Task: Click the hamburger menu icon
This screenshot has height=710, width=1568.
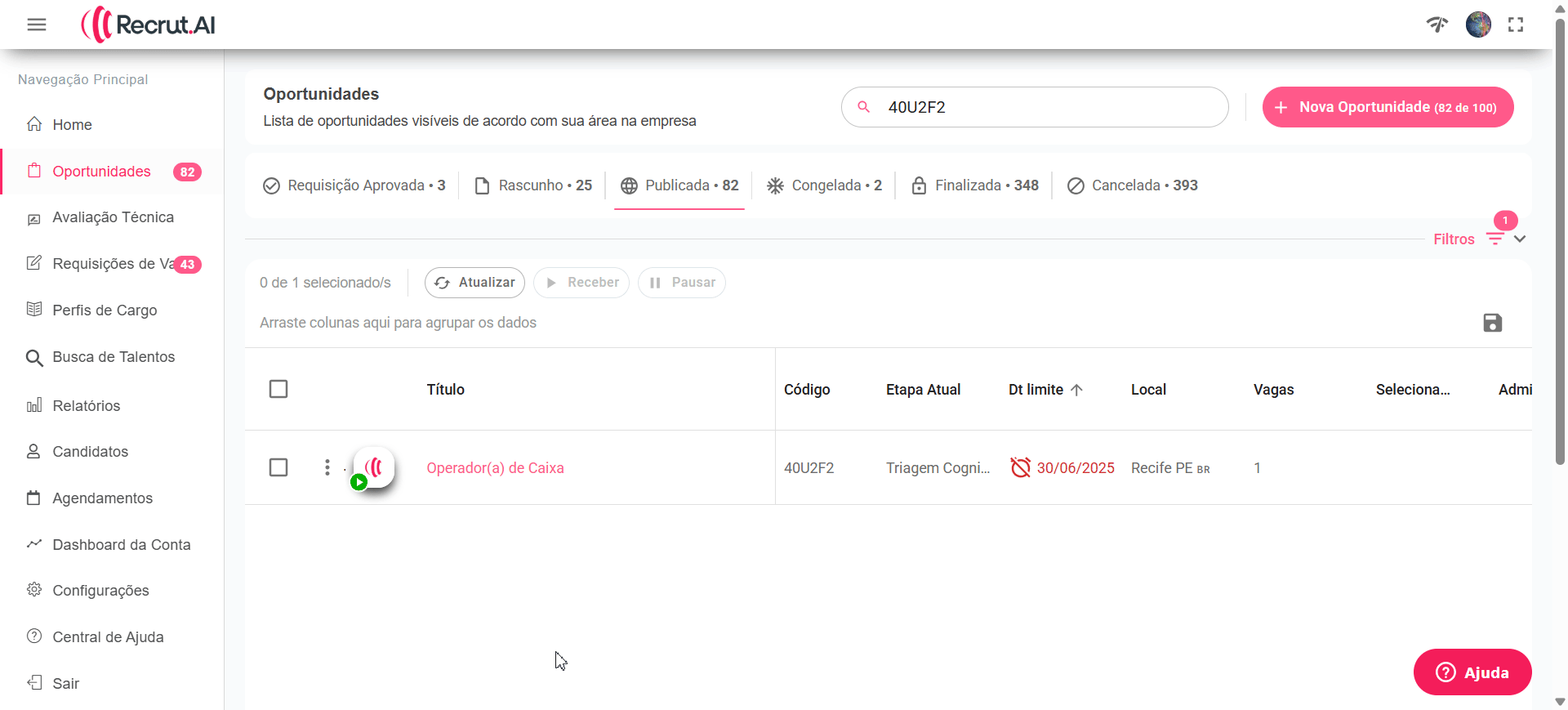Action: coord(37,25)
